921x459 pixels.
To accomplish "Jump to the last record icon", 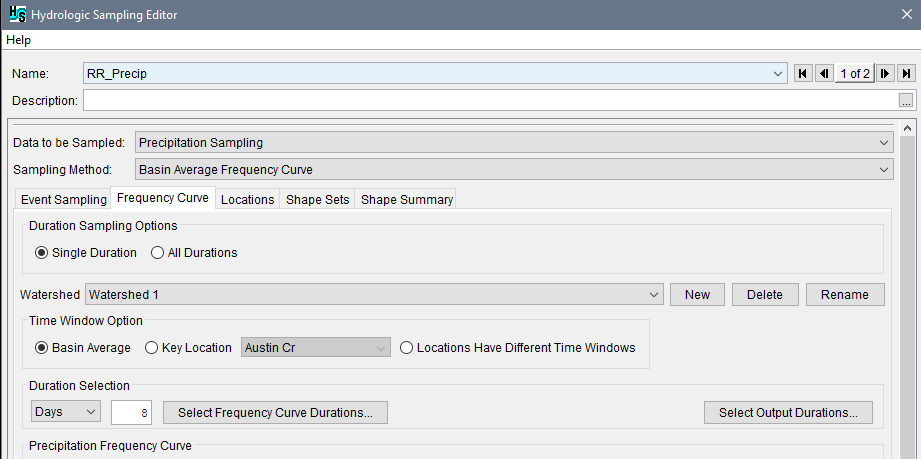I will [906, 73].
